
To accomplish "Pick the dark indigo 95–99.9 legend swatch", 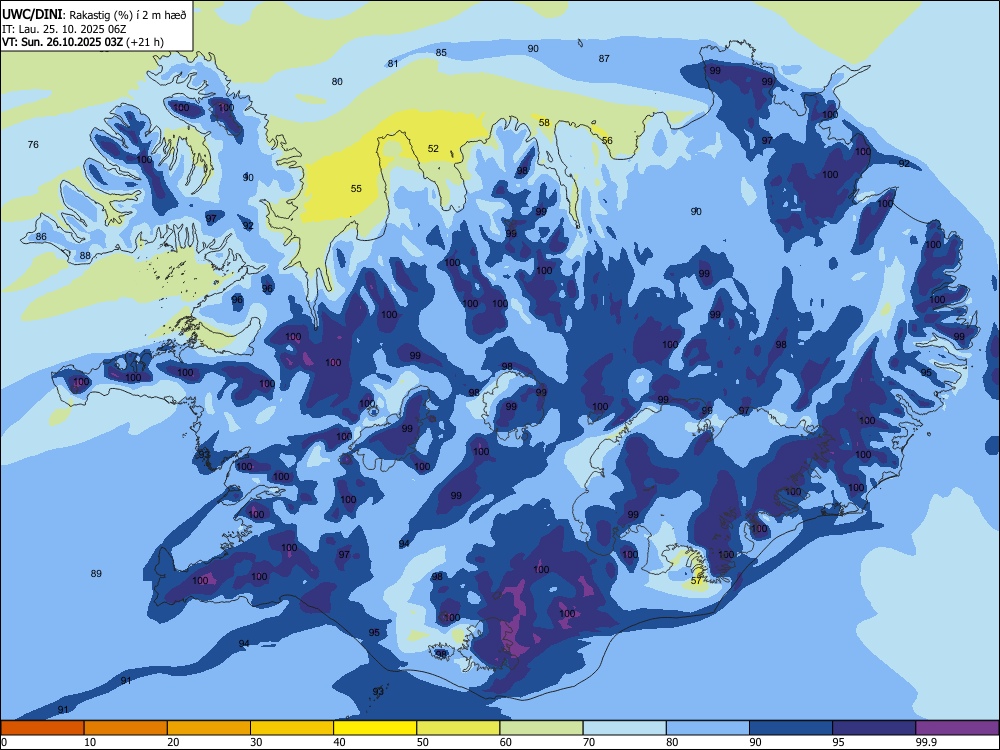I will (874, 728).
